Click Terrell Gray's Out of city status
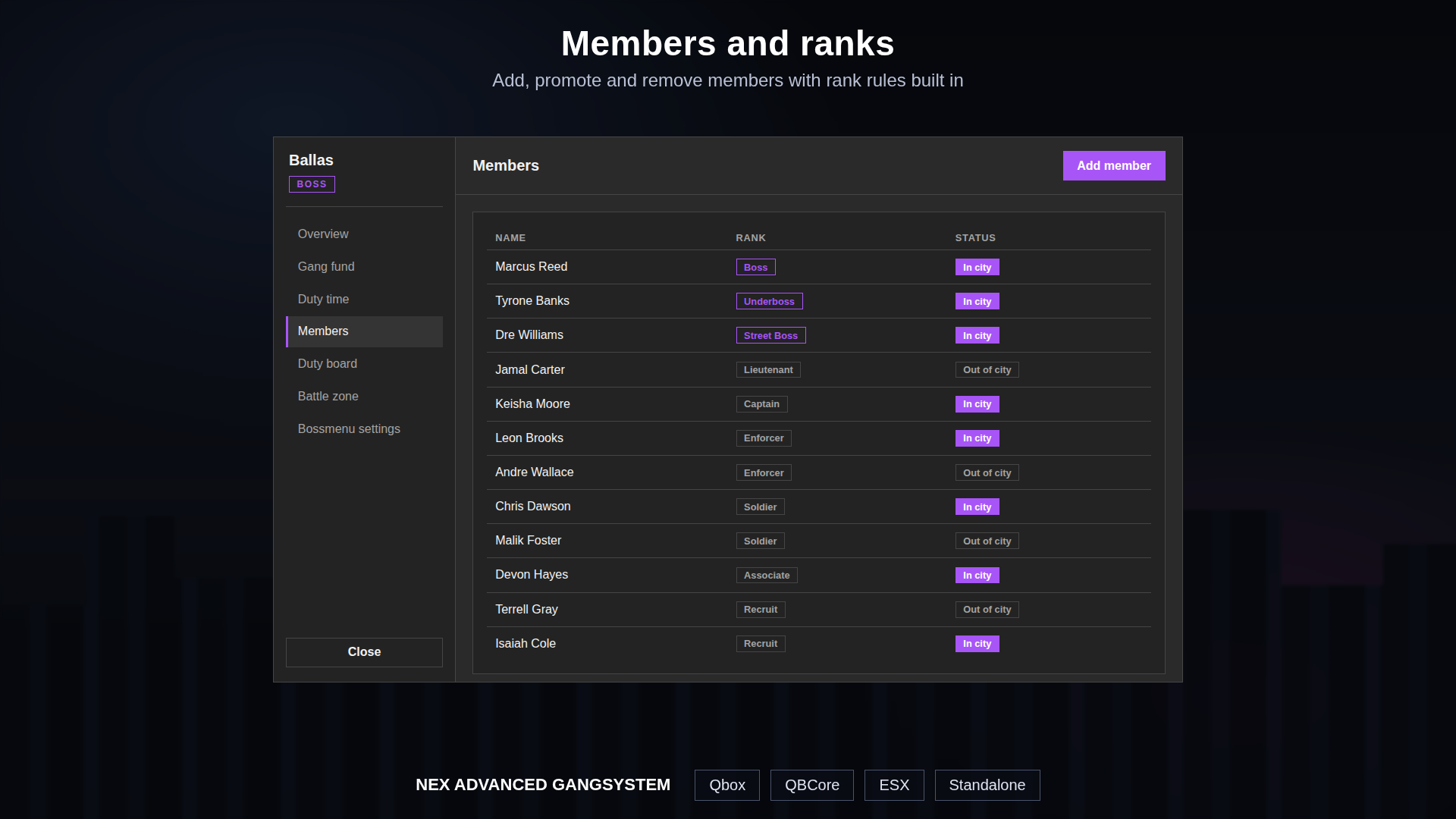The height and width of the screenshot is (819, 1456). click(x=987, y=610)
